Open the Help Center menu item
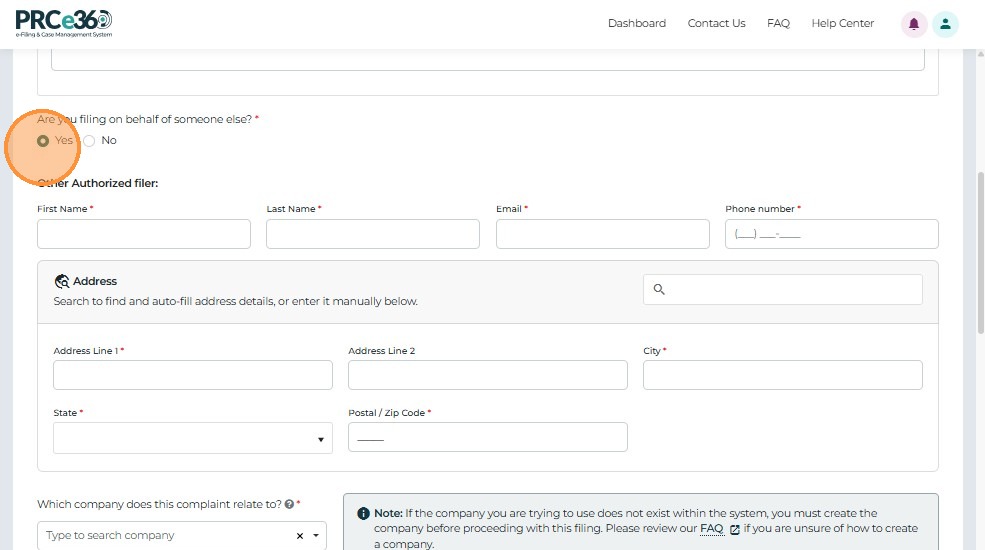 (842, 24)
